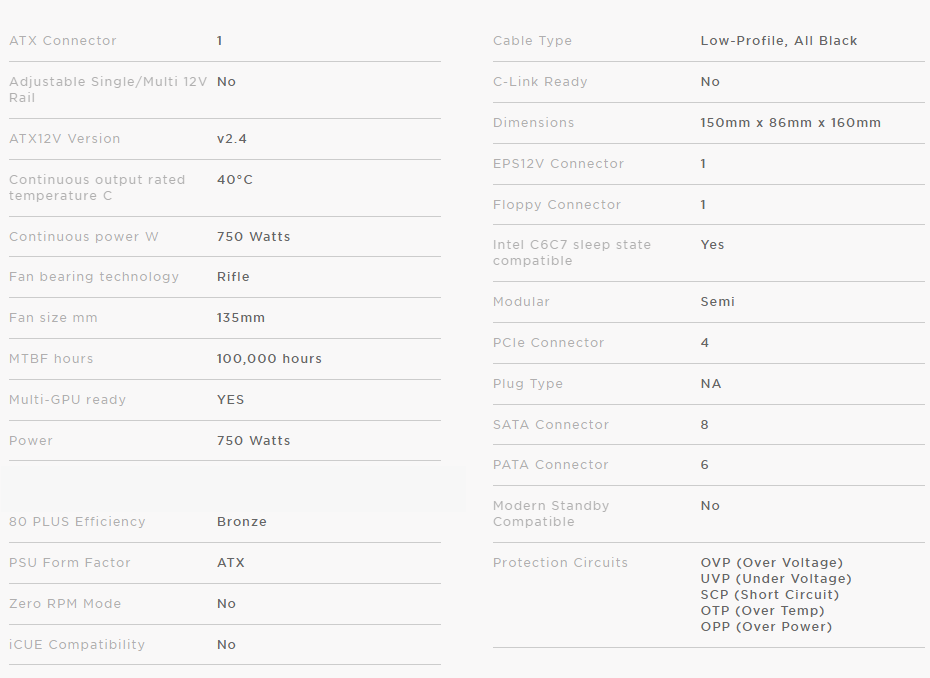Click the EPS12V Connector label
930x678 pixels.
(x=558, y=164)
